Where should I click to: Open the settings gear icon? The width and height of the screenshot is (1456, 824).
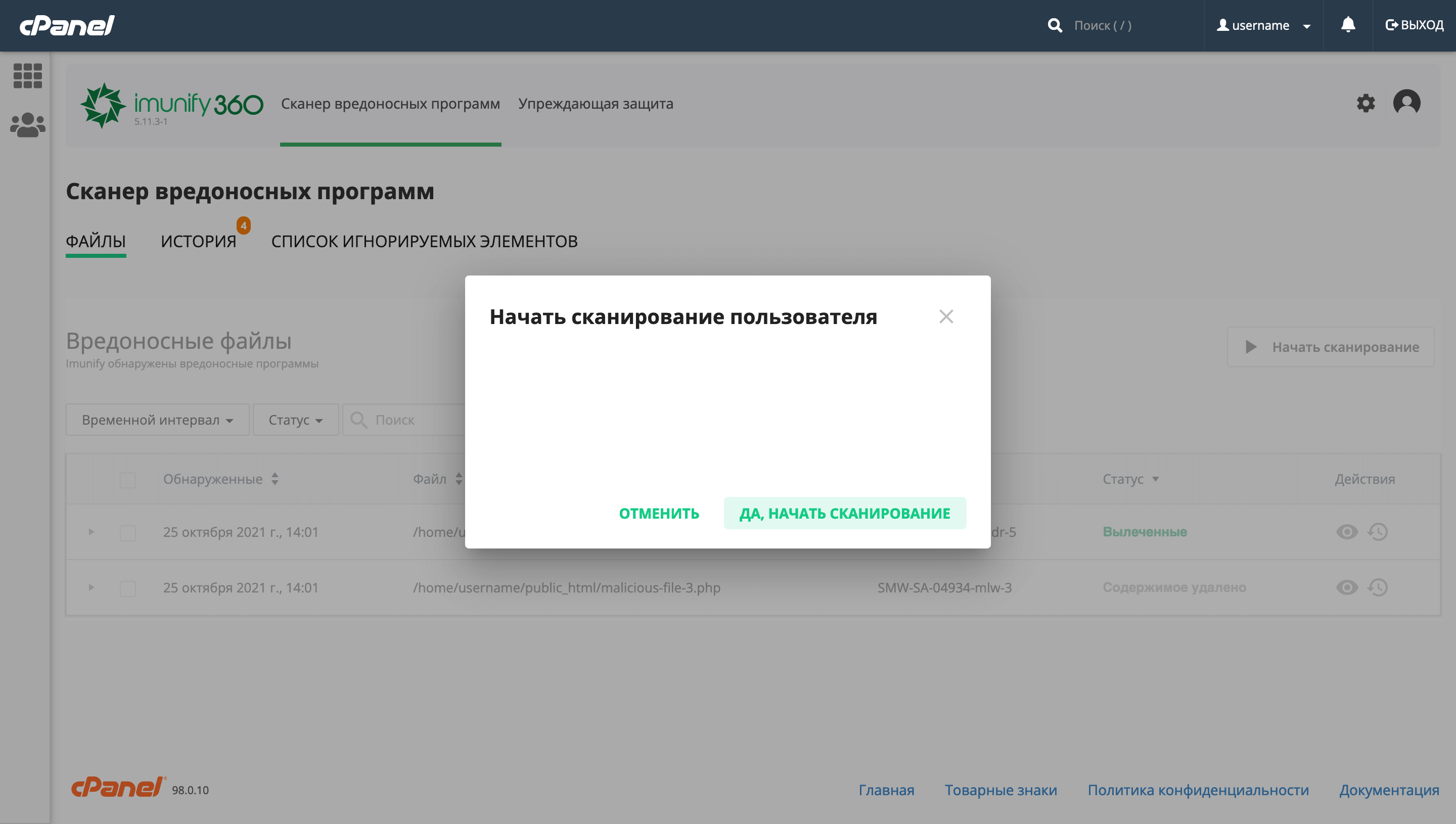tap(1365, 102)
